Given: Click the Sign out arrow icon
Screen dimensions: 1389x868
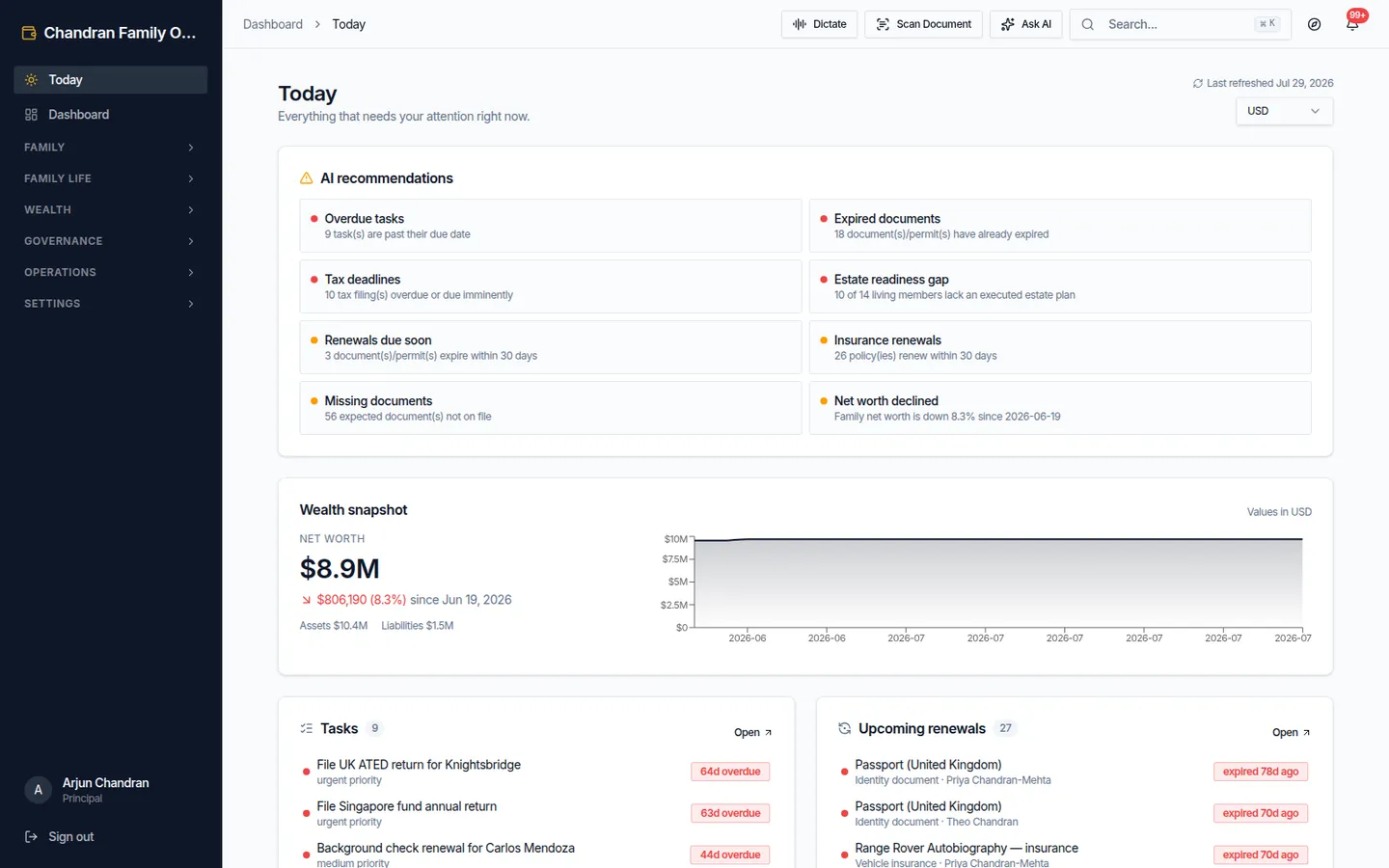Looking at the screenshot, I should 31,837.
